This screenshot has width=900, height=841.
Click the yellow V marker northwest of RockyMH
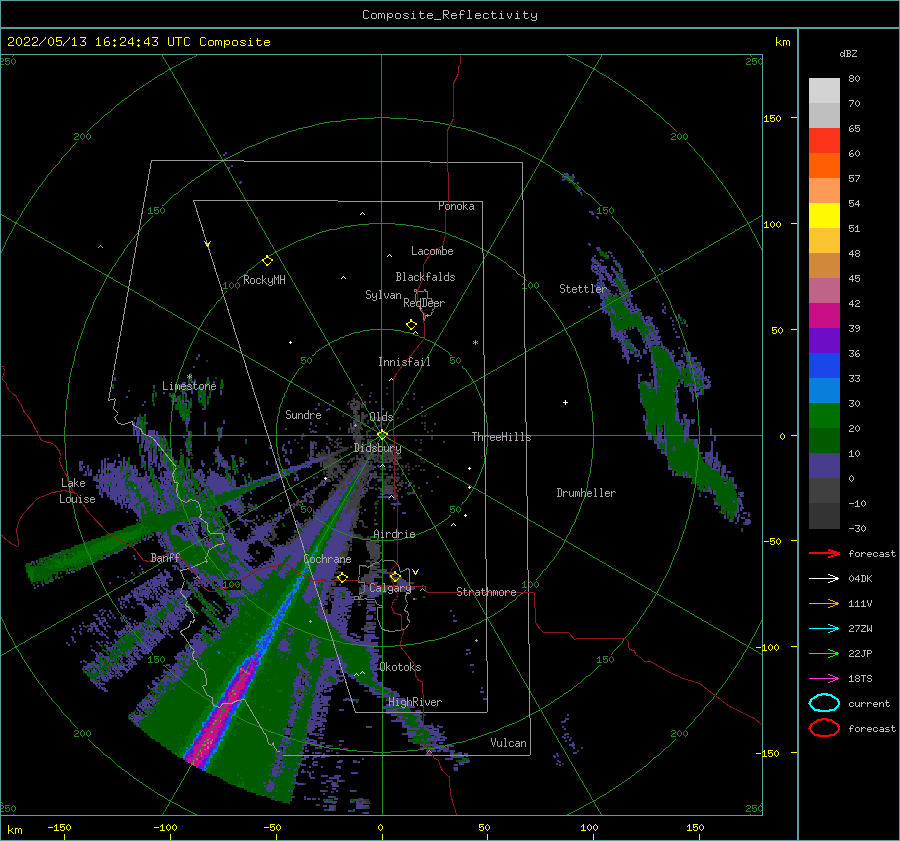[x=208, y=244]
